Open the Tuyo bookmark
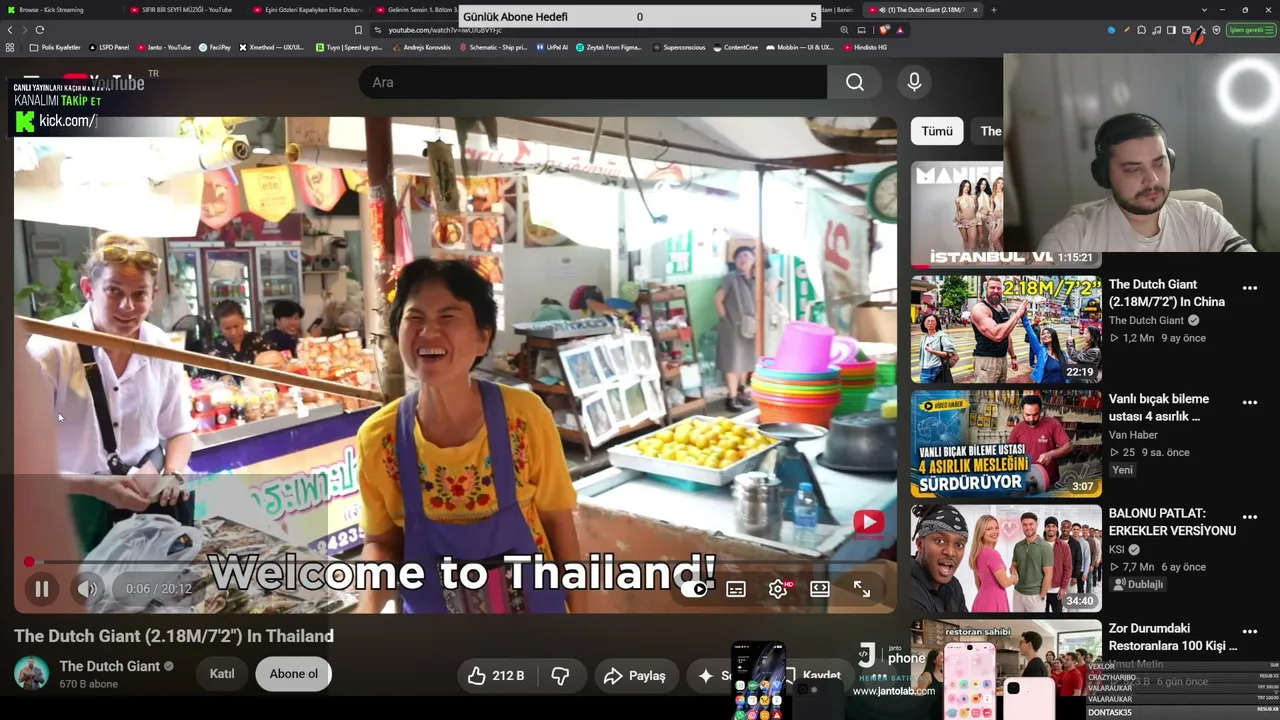This screenshot has height=720, width=1280. [349, 47]
